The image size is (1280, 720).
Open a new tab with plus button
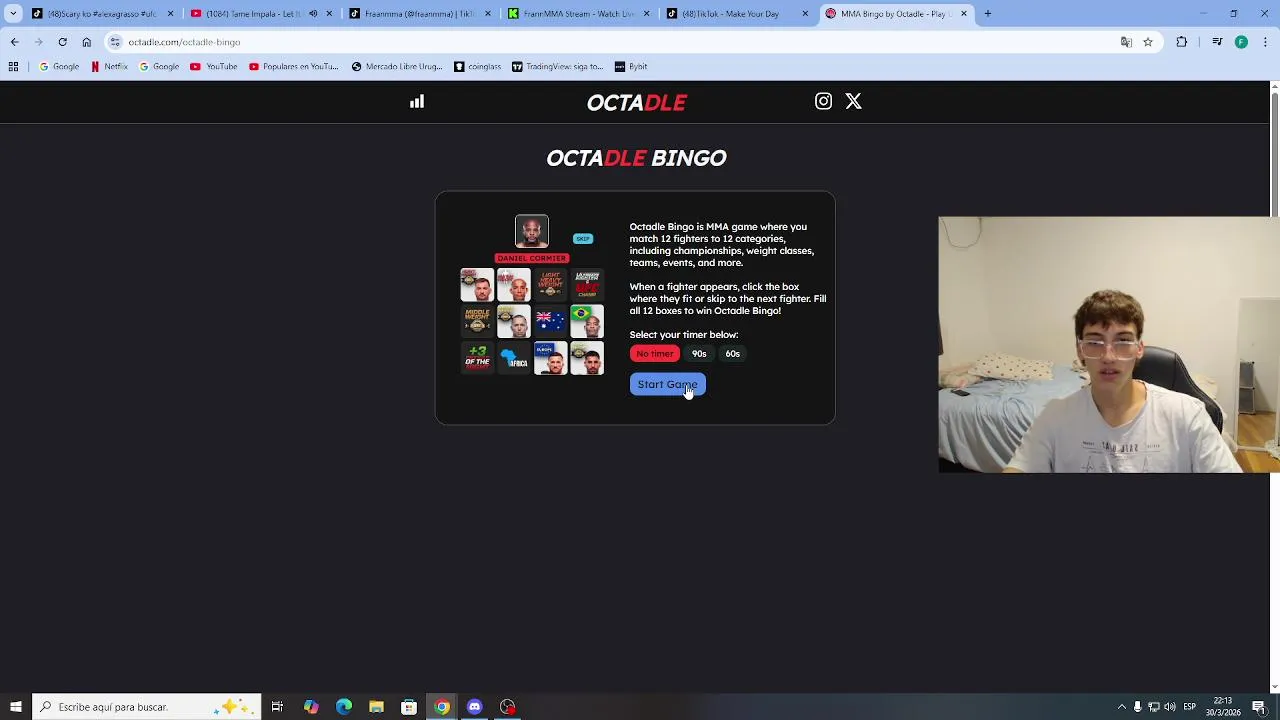[x=987, y=14]
